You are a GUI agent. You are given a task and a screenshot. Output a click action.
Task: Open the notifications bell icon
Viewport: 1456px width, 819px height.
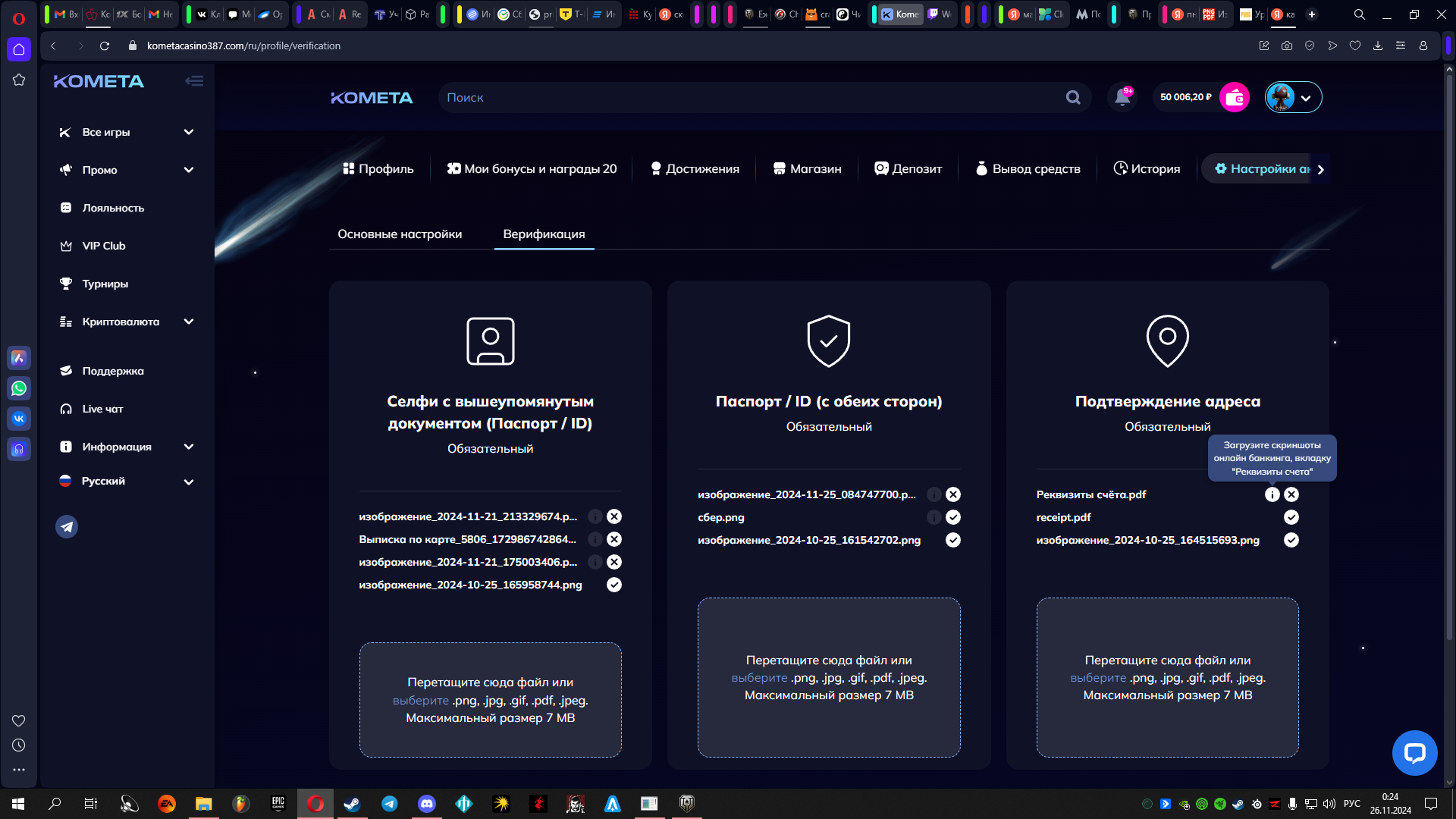pos(1122,97)
